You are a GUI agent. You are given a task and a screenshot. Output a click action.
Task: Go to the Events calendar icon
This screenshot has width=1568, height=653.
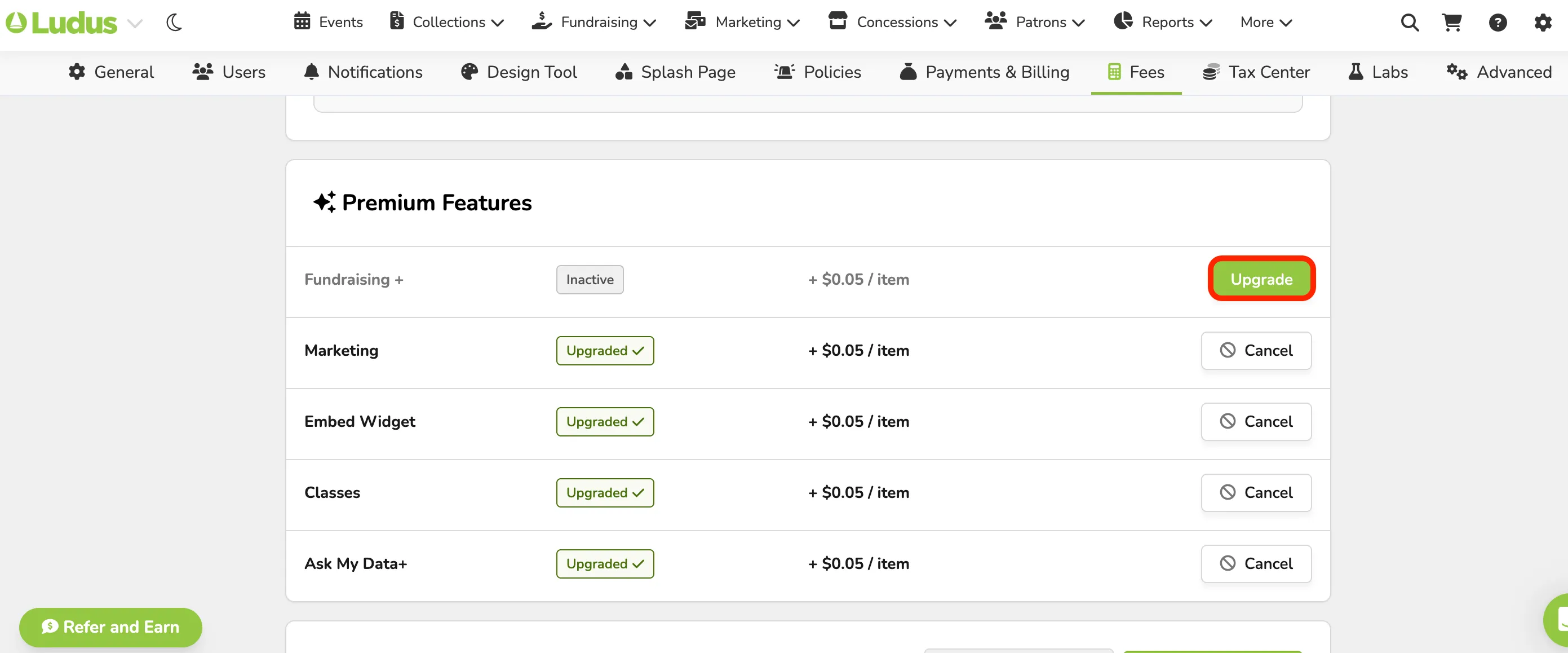click(302, 21)
